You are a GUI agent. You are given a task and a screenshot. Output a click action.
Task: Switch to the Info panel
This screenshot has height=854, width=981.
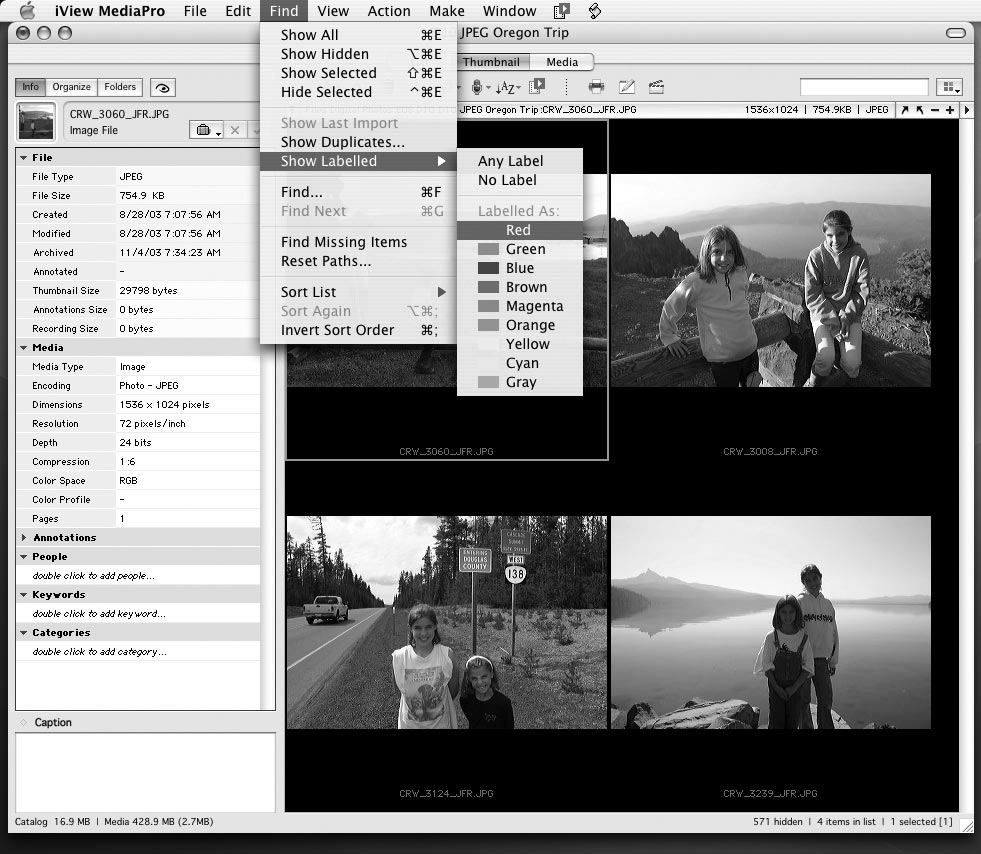[30, 87]
